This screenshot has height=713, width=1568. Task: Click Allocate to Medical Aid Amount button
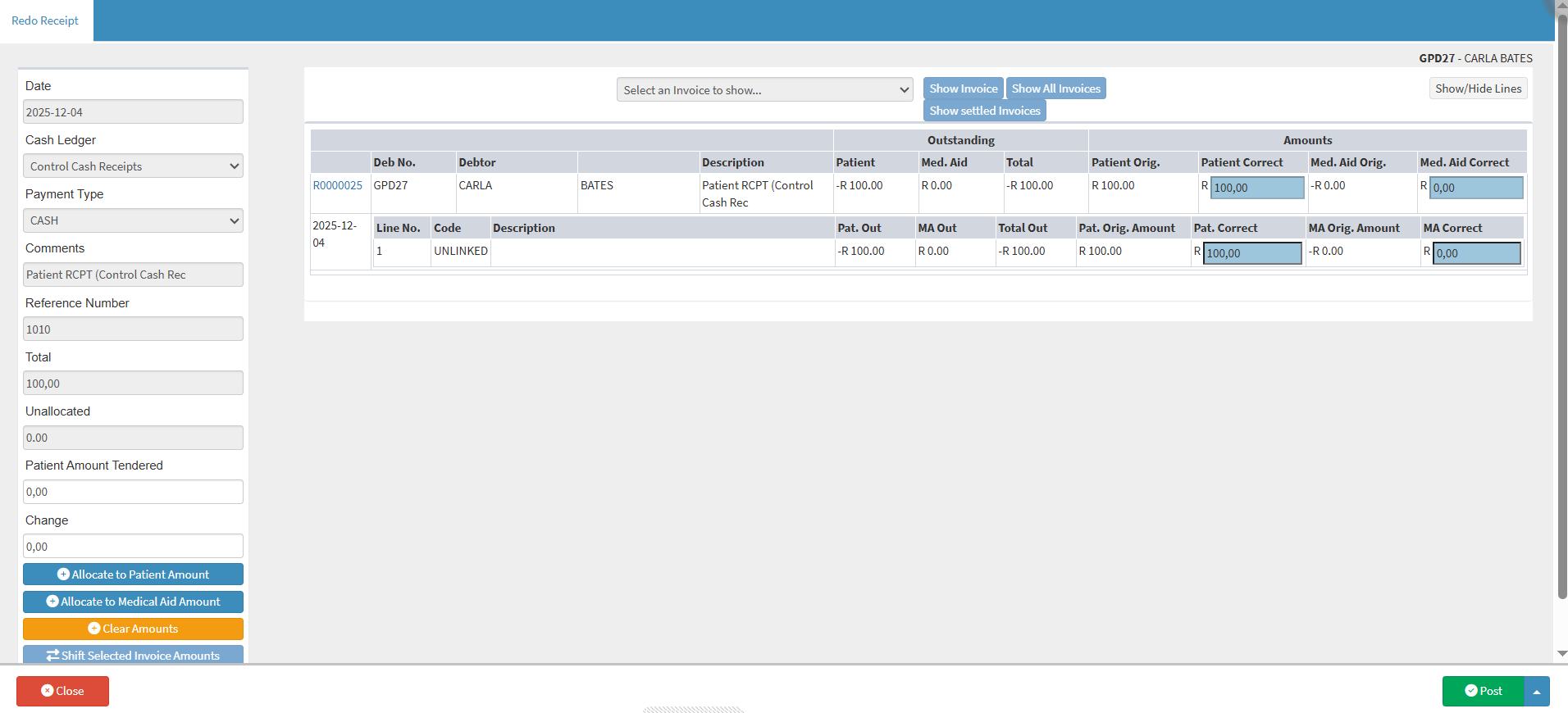pos(133,602)
